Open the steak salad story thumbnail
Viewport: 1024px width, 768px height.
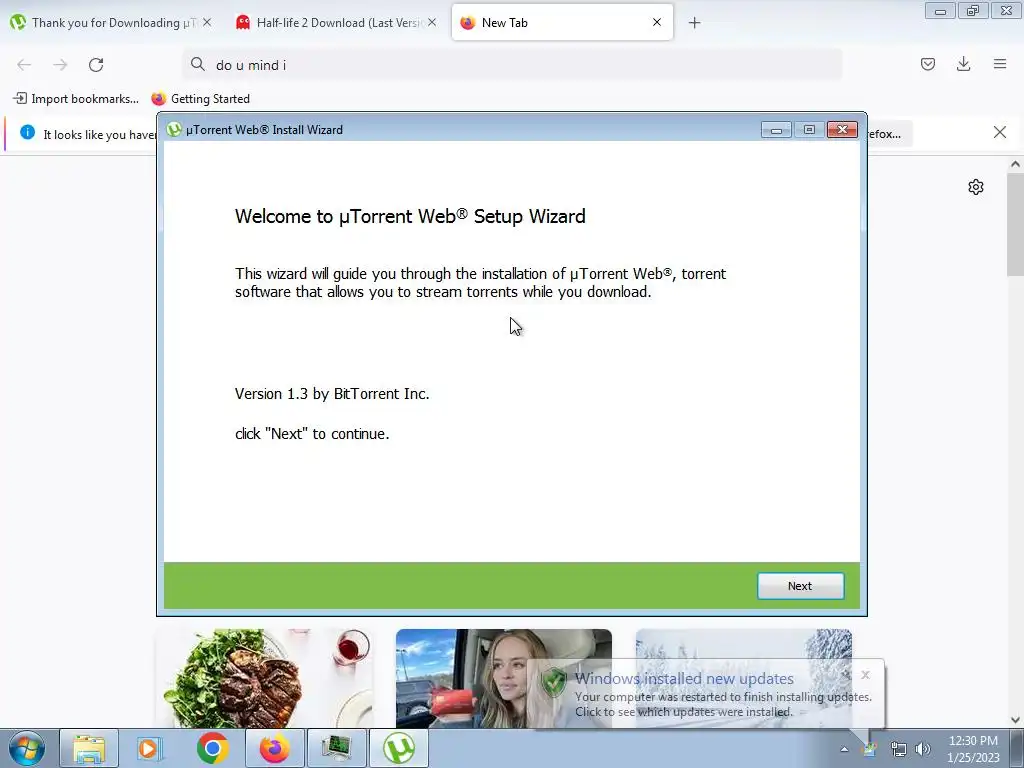pyautogui.click(x=264, y=678)
